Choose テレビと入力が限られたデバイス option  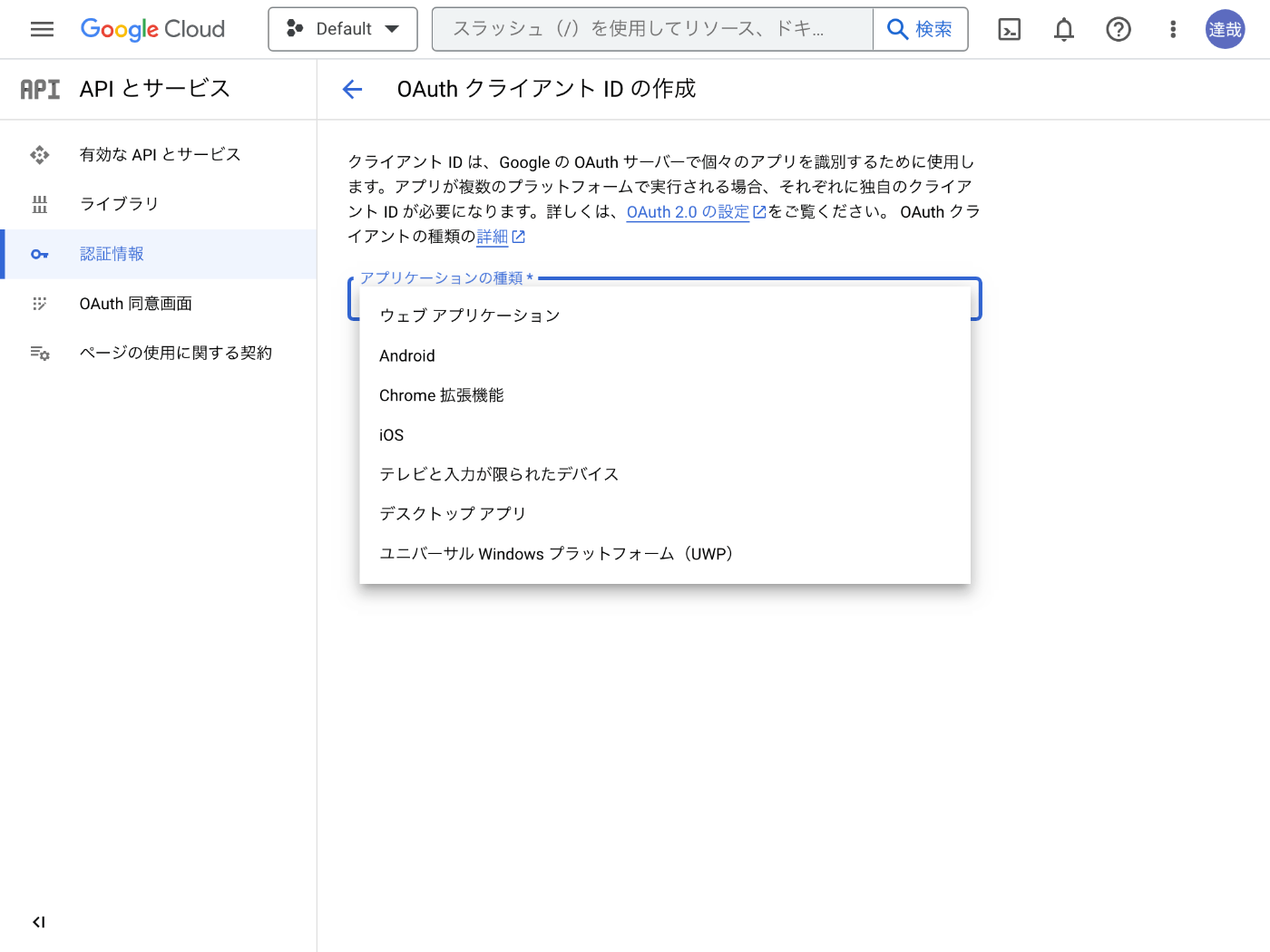tap(665, 474)
